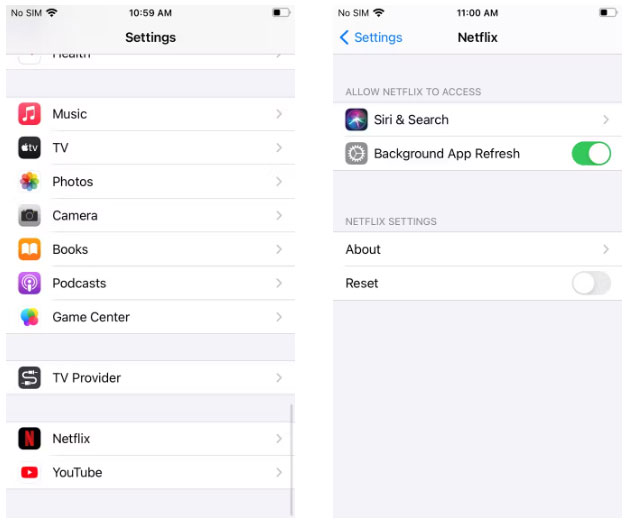Tap the Wi-Fi icon in left status bar
The image size is (628, 528).
coord(52,12)
